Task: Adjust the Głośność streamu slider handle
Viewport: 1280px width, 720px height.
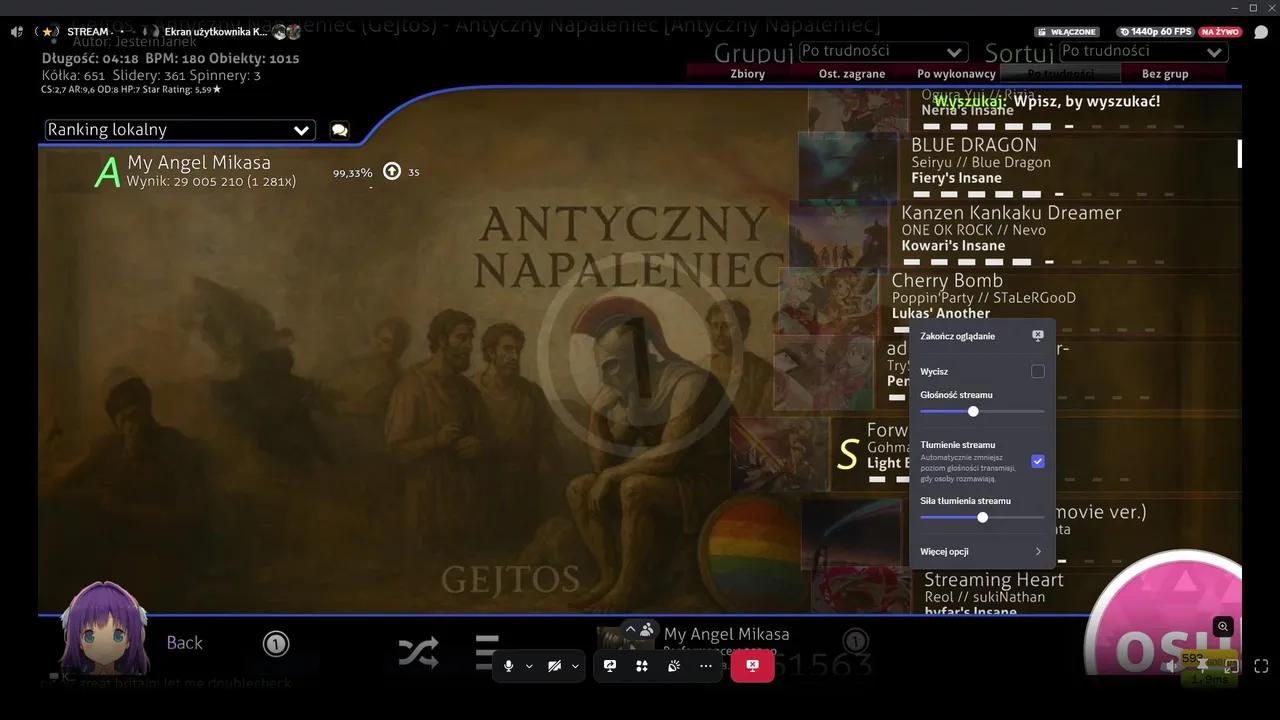Action: 973,411
